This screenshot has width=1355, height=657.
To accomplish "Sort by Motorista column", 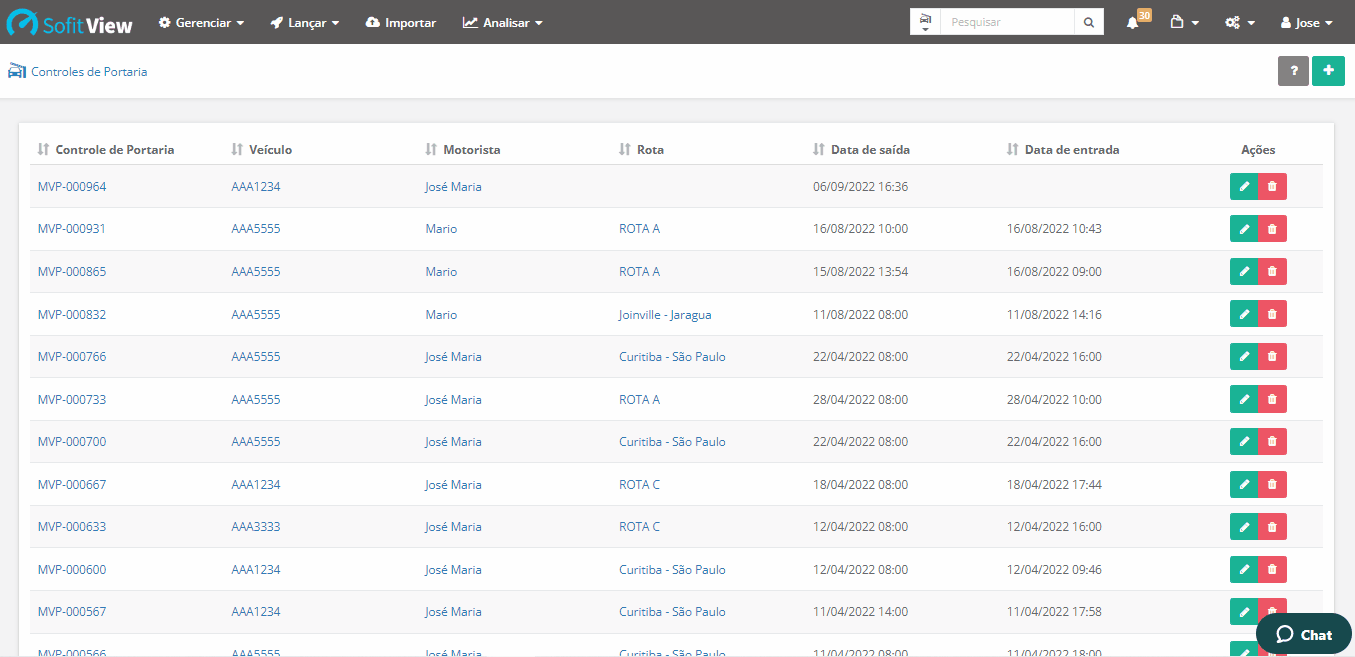I will coord(463,150).
